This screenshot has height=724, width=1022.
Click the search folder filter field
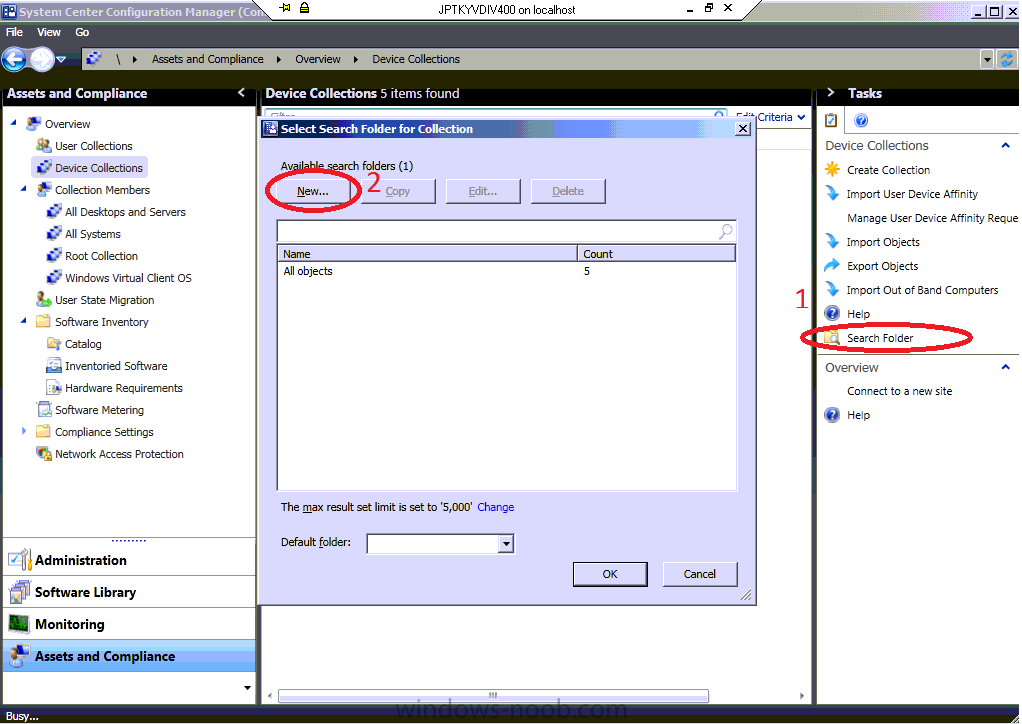coord(497,231)
